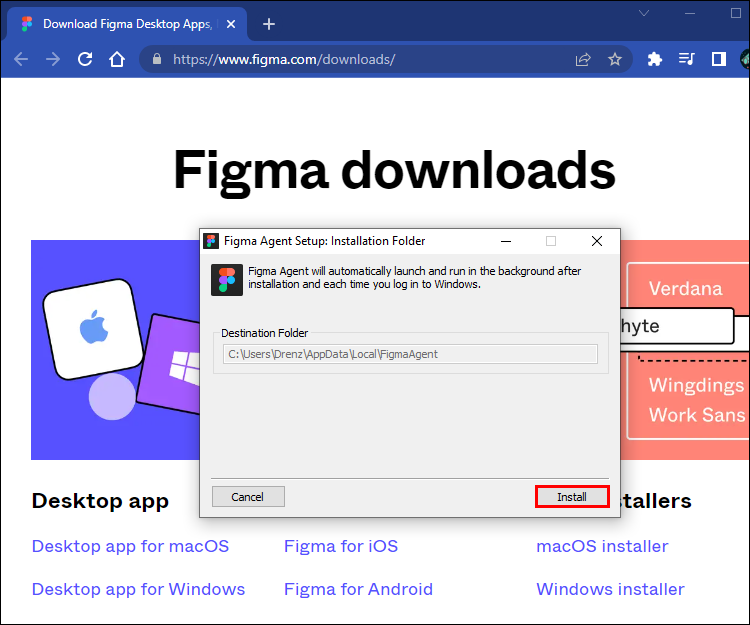Select the Download Figma Desktop Apps tab
Screen dimensions: 750x625
tap(127, 24)
